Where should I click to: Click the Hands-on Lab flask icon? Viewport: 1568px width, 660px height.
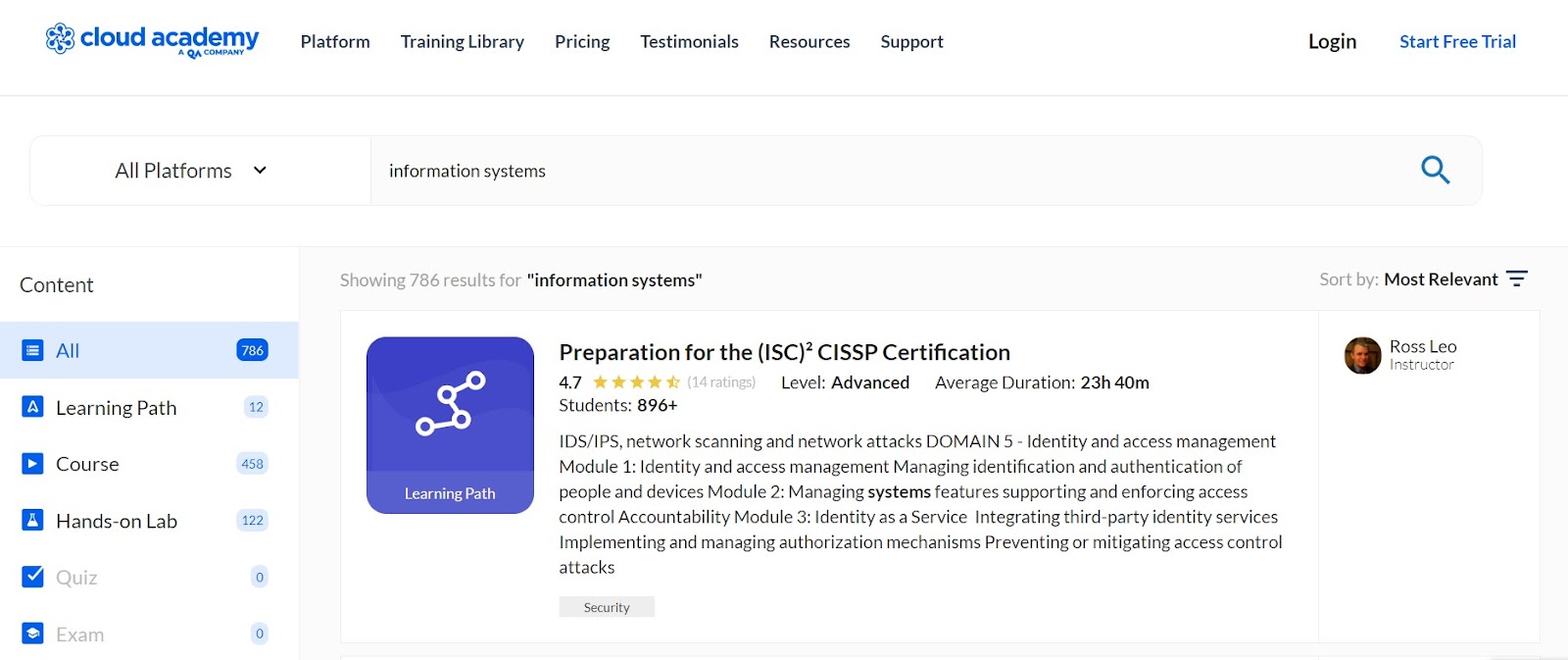[x=32, y=520]
